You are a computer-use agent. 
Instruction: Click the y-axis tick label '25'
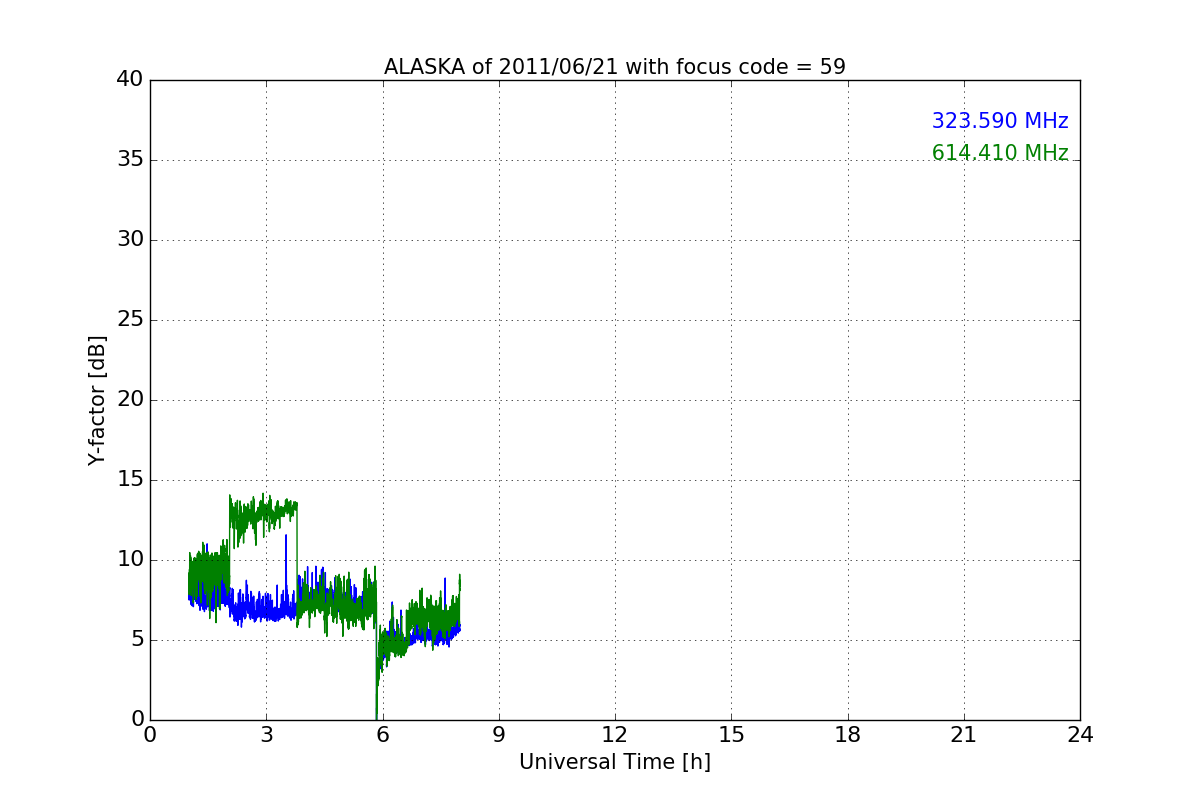pyautogui.click(x=130, y=320)
